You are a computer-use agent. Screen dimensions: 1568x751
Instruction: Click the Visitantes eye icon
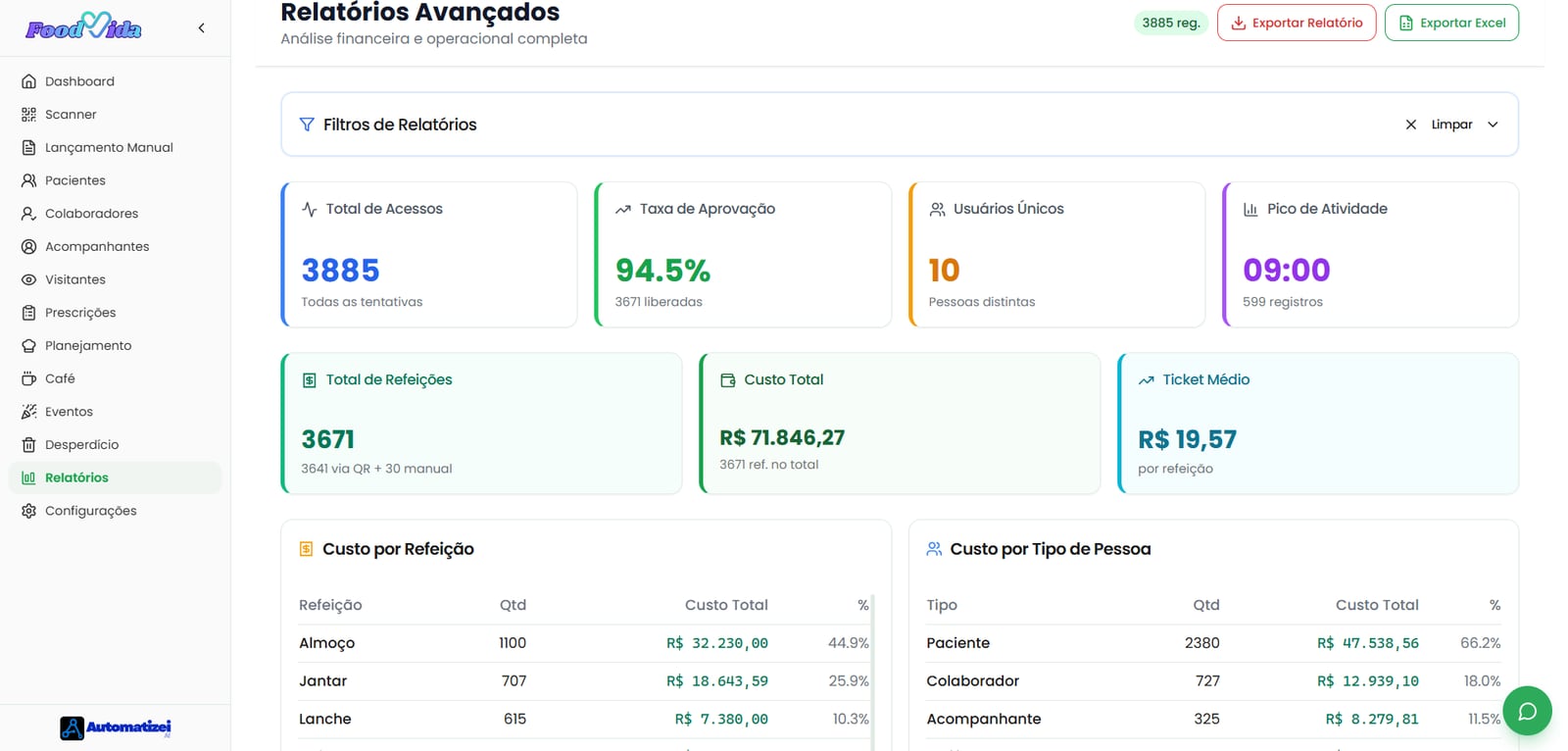point(28,279)
